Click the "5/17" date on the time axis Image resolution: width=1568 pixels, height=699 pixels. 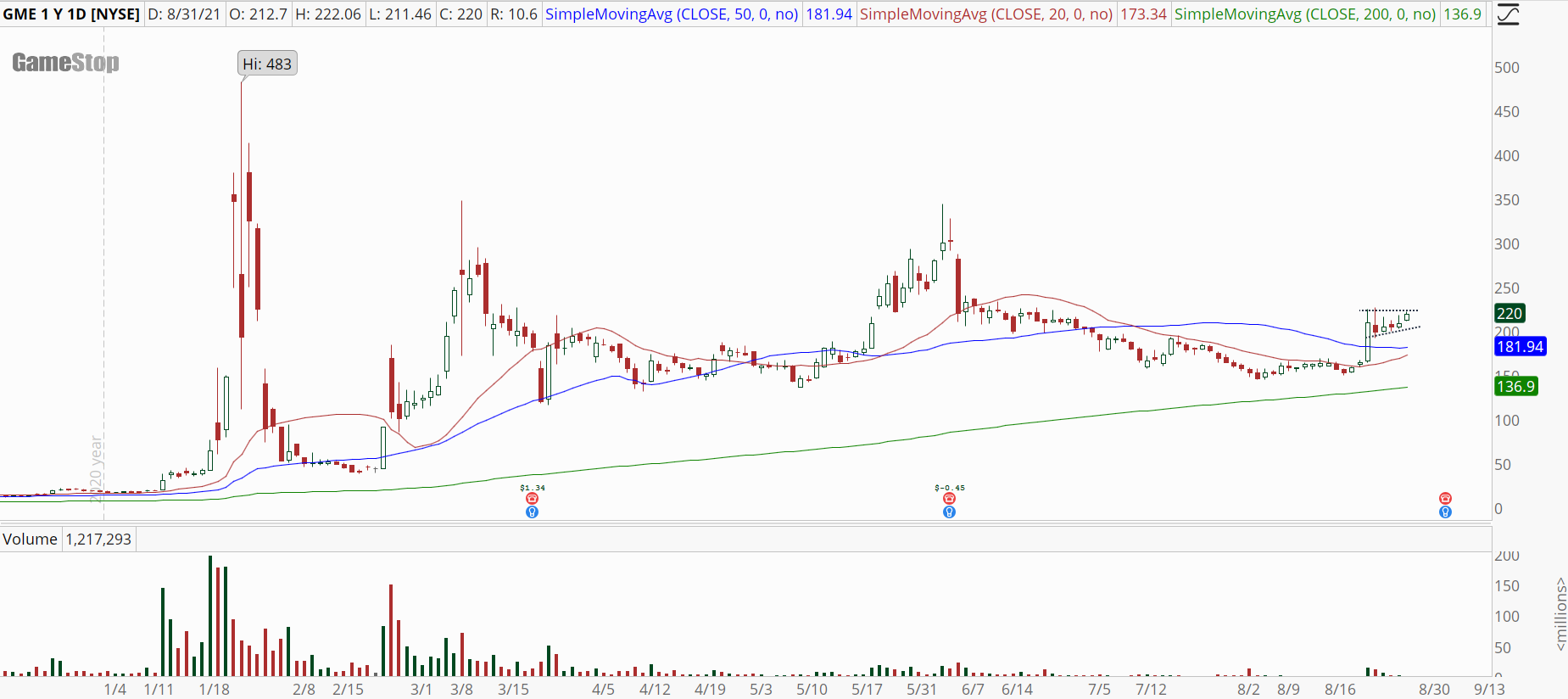pyautogui.click(x=867, y=690)
